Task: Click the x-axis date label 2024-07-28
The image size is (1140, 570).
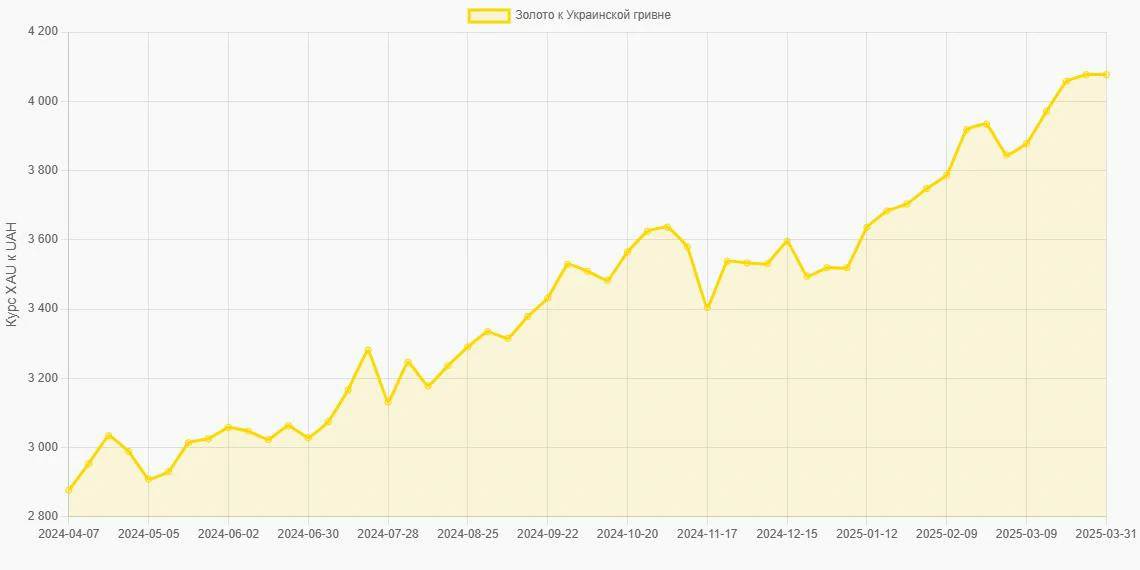Action: [388, 534]
